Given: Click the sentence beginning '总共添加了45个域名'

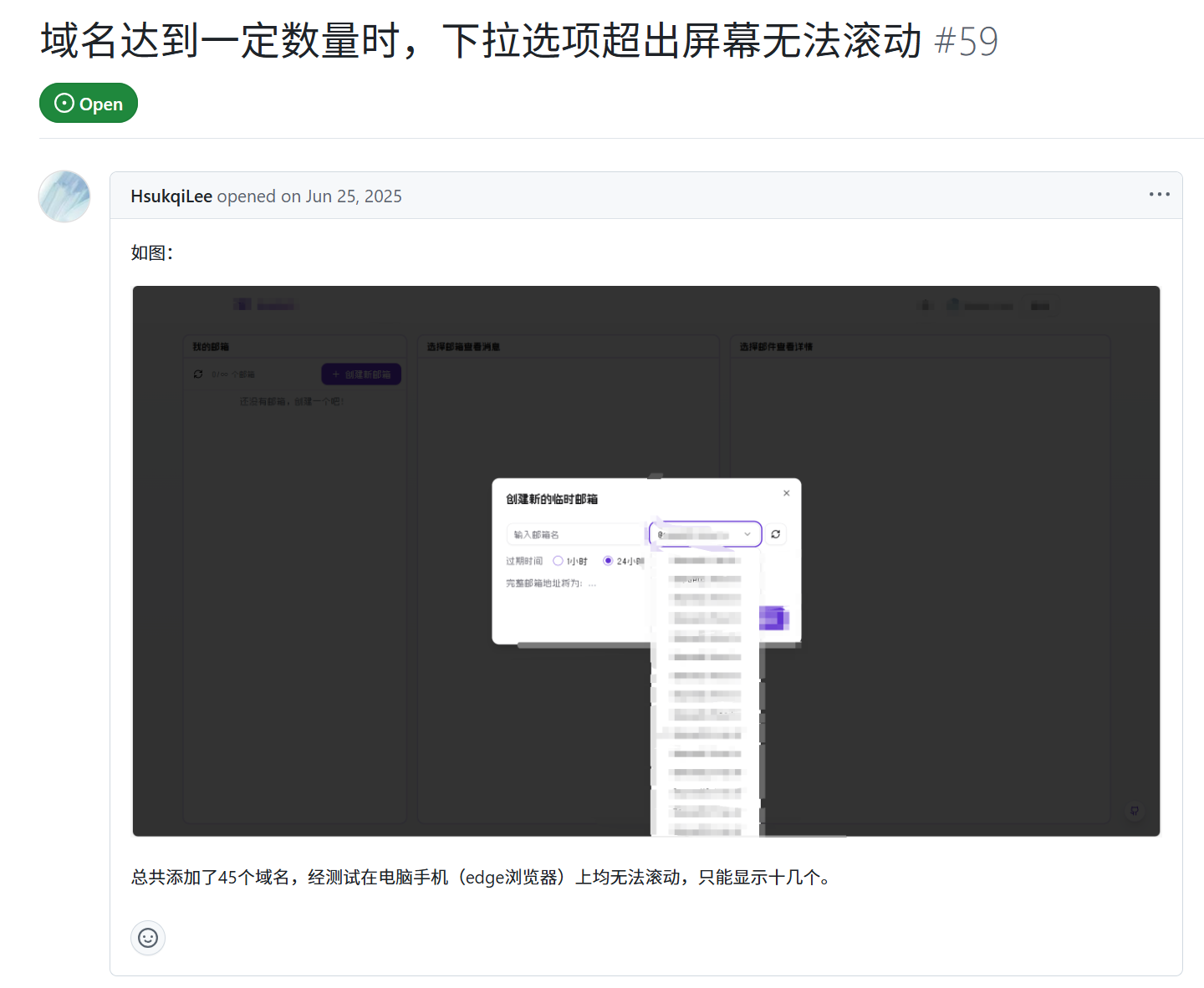Looking at the screenshot, I should (482, 877).
